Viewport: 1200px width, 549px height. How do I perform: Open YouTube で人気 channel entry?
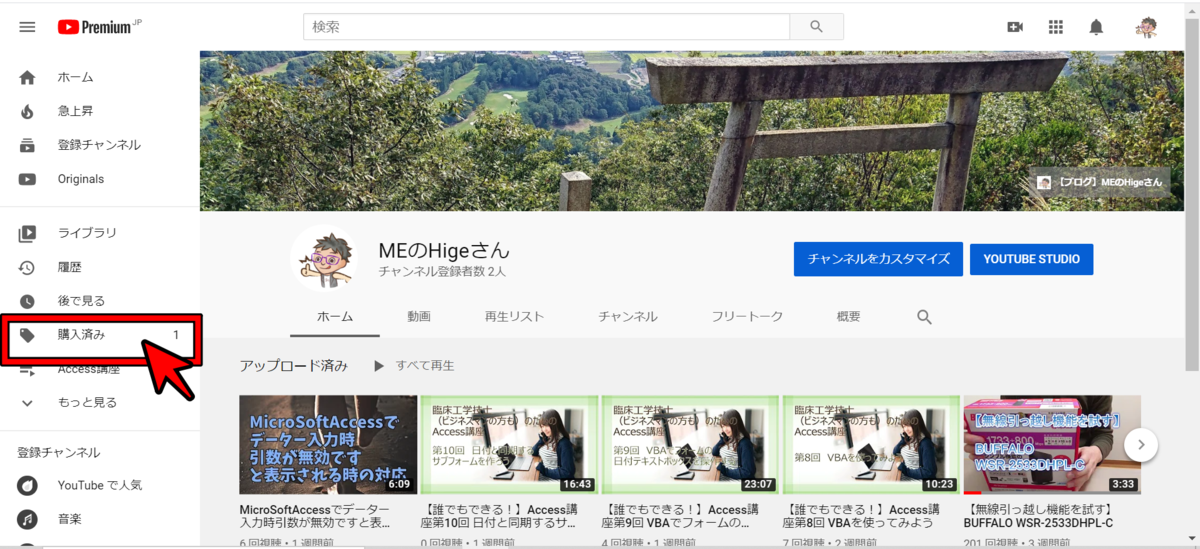point(100,485)
